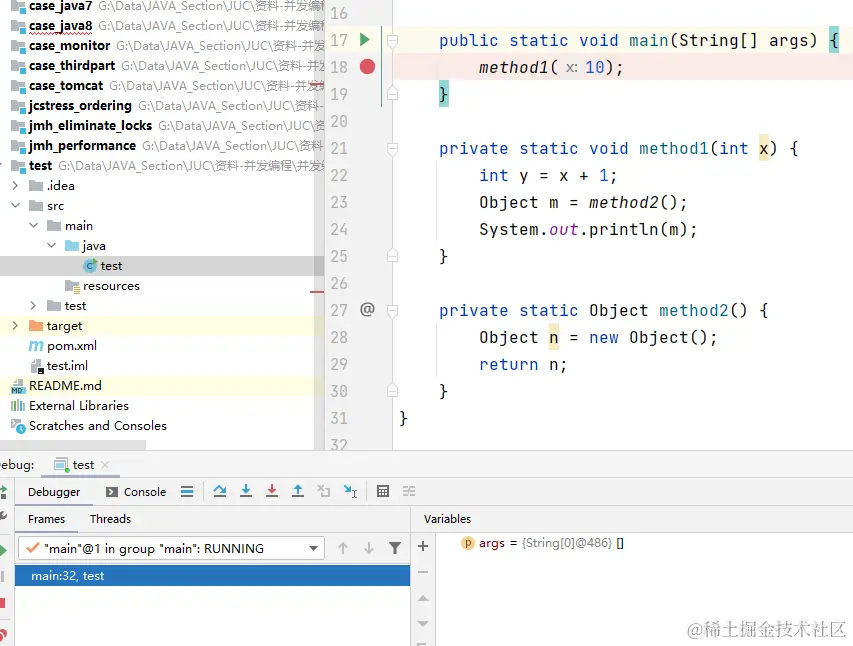Remove watch with minus icon

[x=423, y=572]
